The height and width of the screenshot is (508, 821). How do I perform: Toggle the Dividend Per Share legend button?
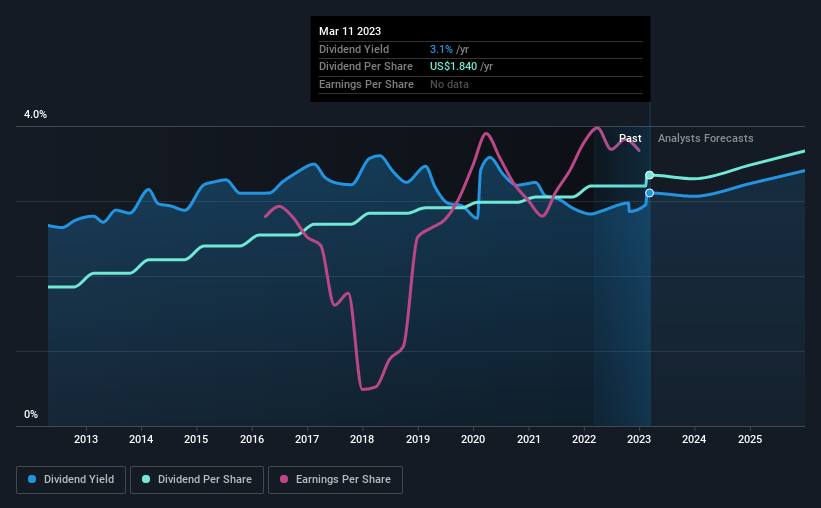coord(197,480)
